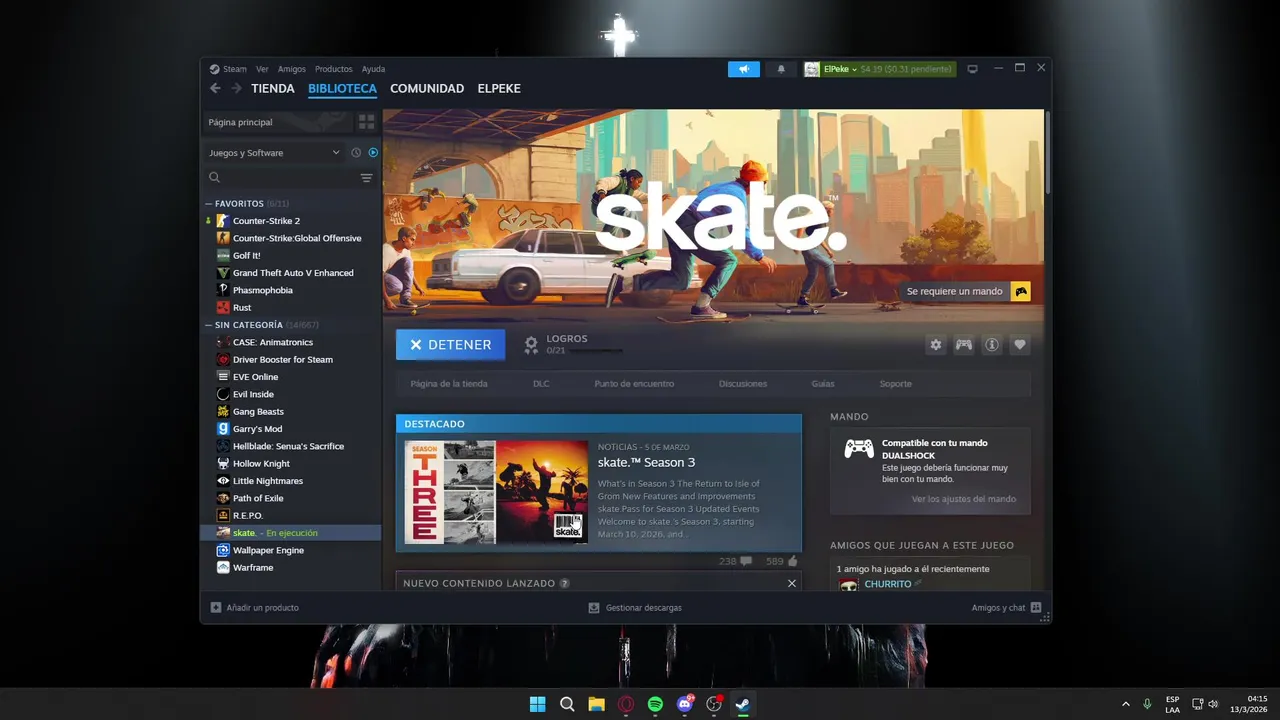Dismiss the Nuevo contenido lanzado panel
Screen dimensions: 1280x720
[x=792, y=583]
